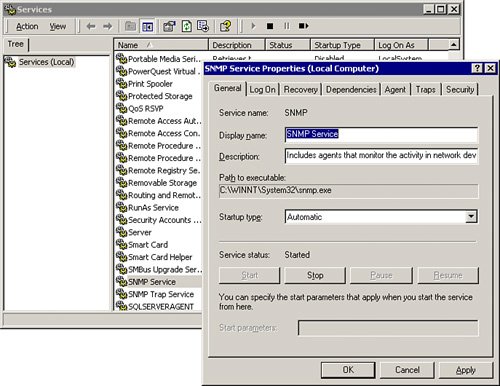Select Services (Local) tree item
Viewport: 500px width, 386px height.
point(46,62)
